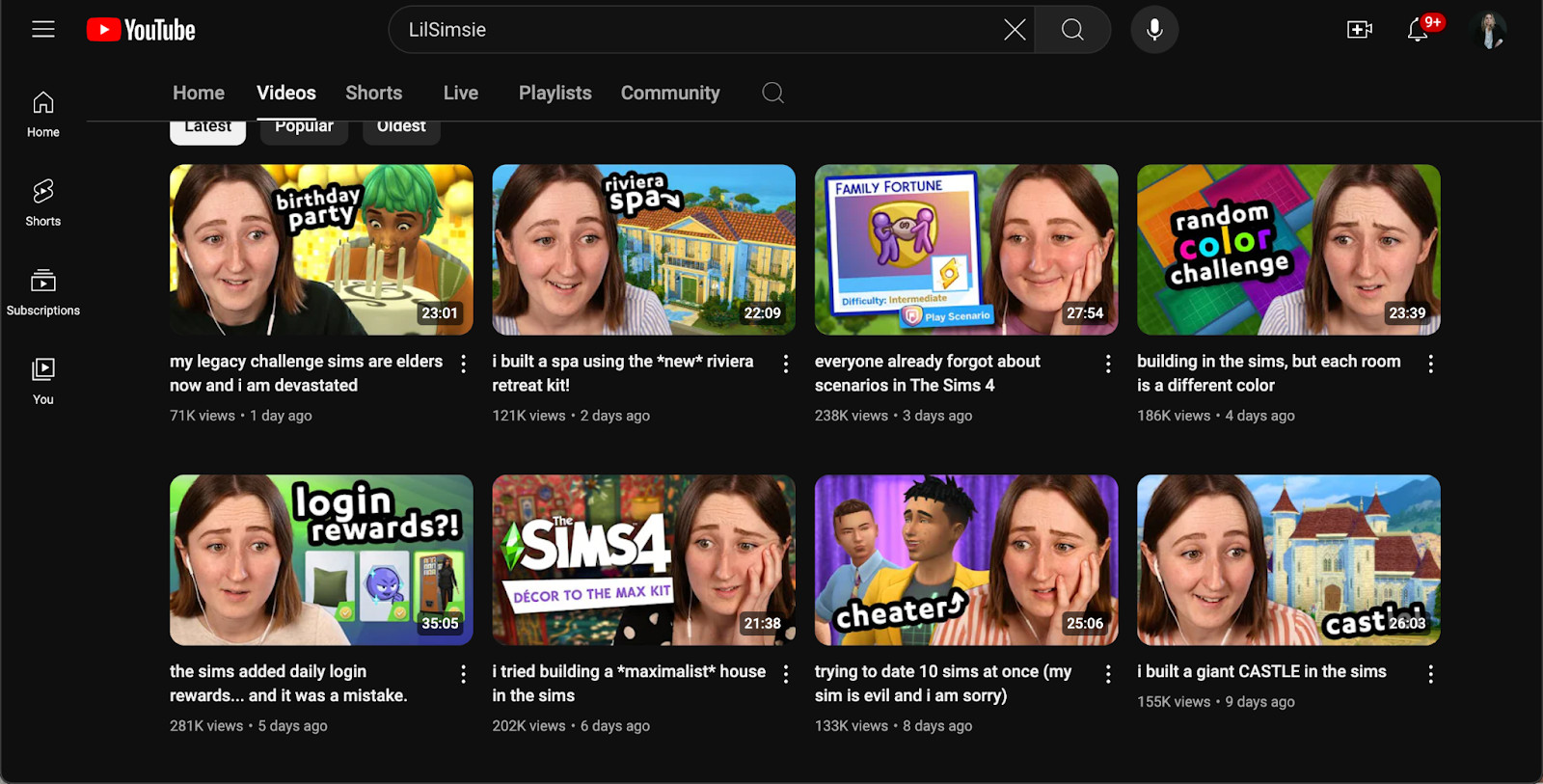Click '186K views • 4 days ago' text
This screenshot has height=784, width=1543.
click(1216, 416)
